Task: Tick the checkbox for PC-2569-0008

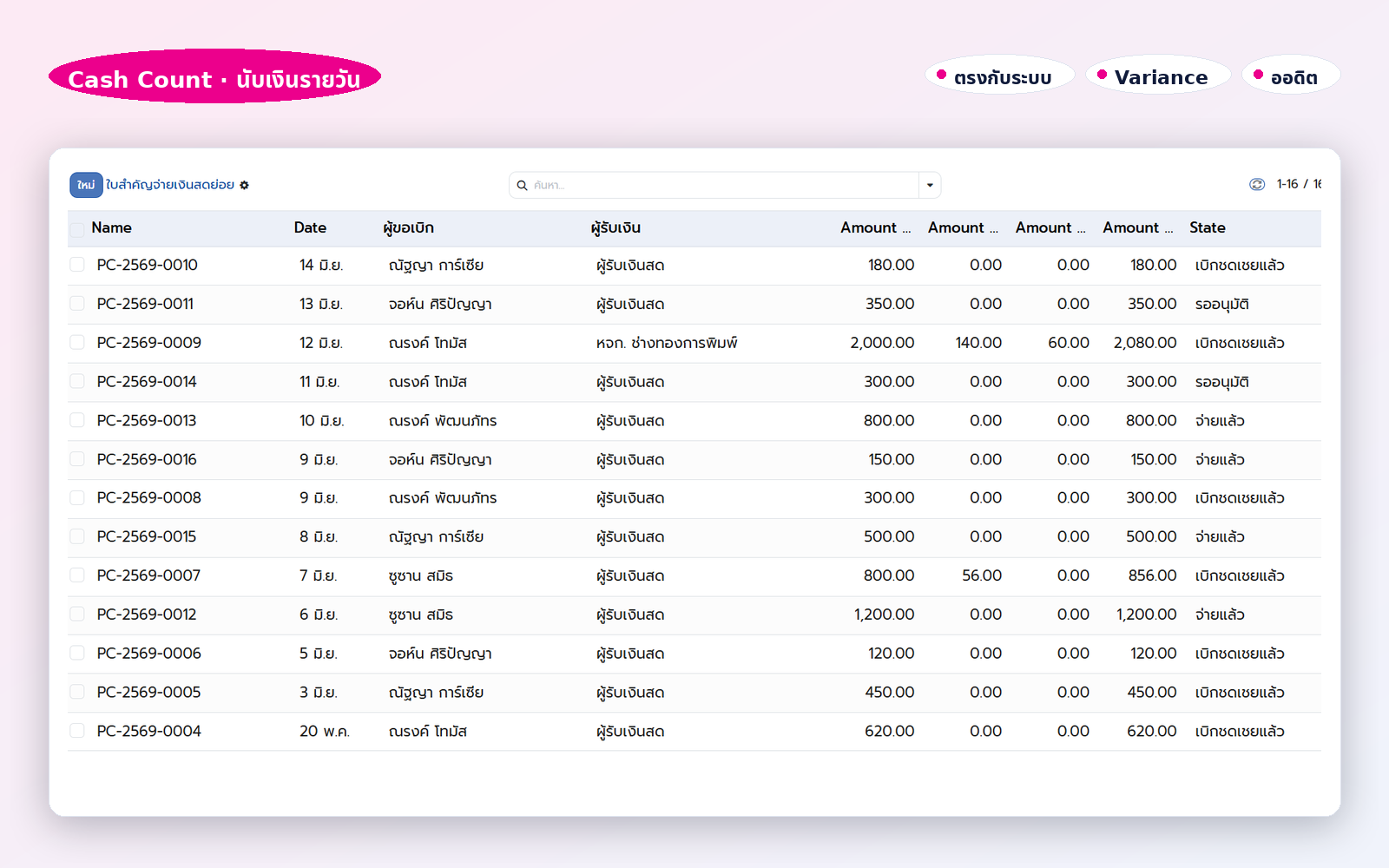Action: 77,497
